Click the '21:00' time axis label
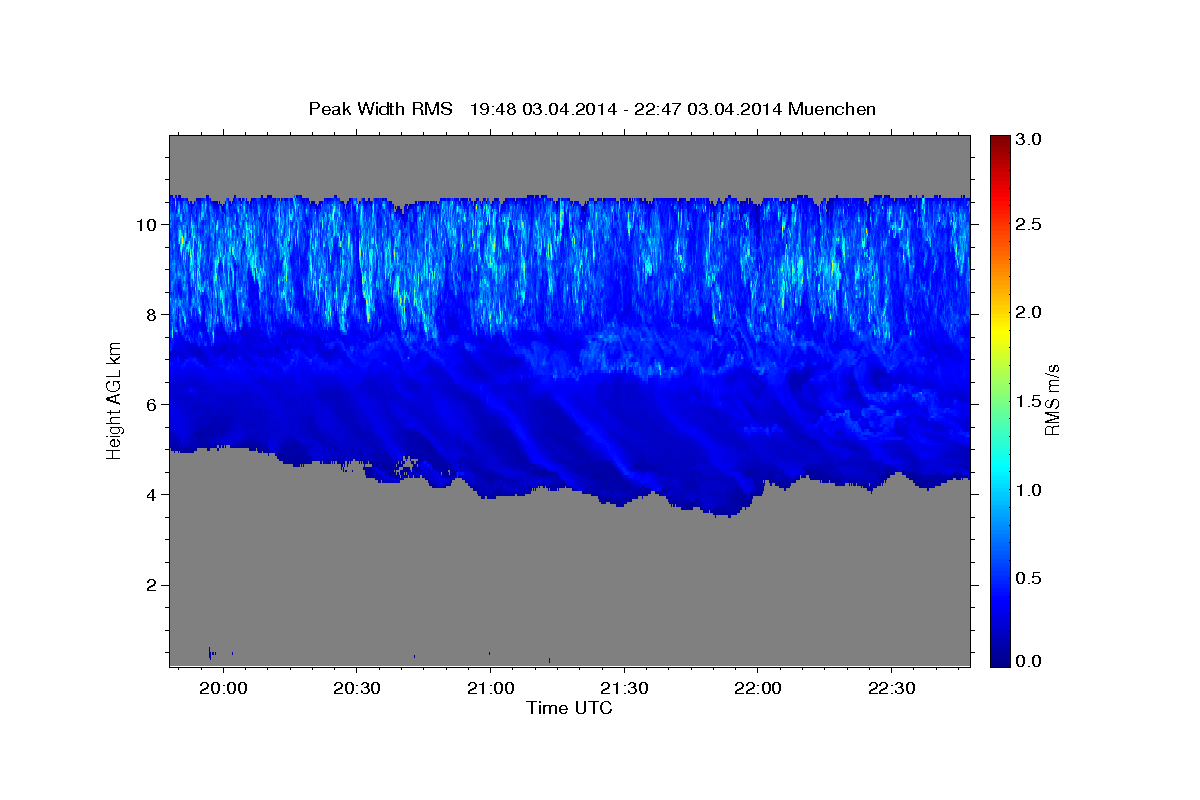Image resolution: width=1200 pixels, height=800 pixels. click(490, 688)
